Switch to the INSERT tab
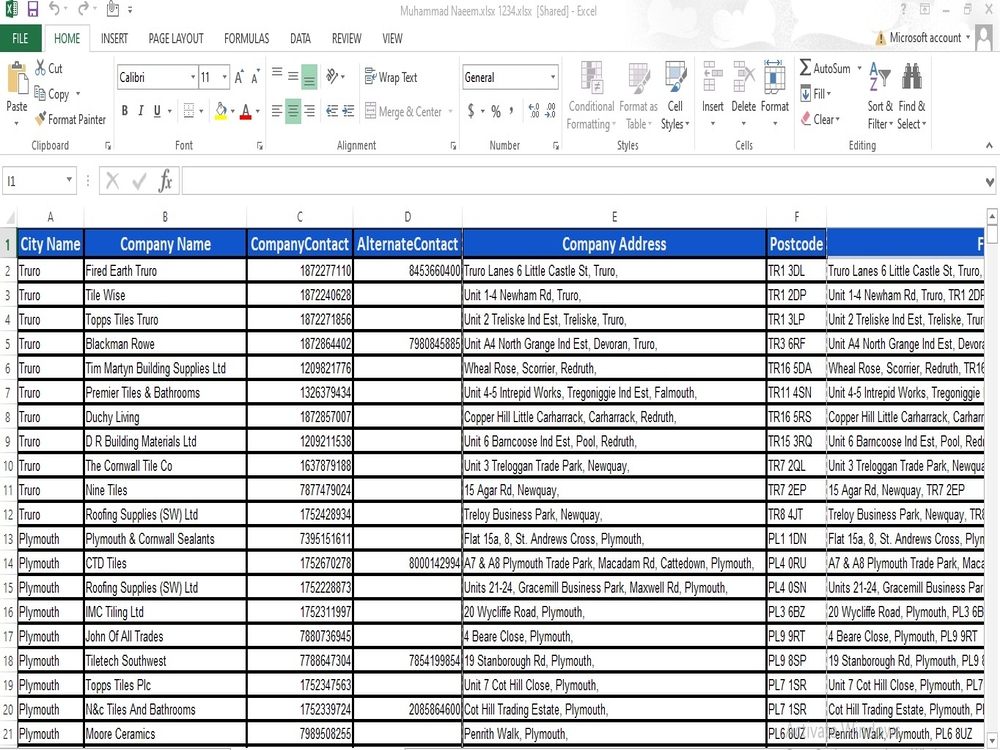 pyautogui.click(x=114, y=38)
